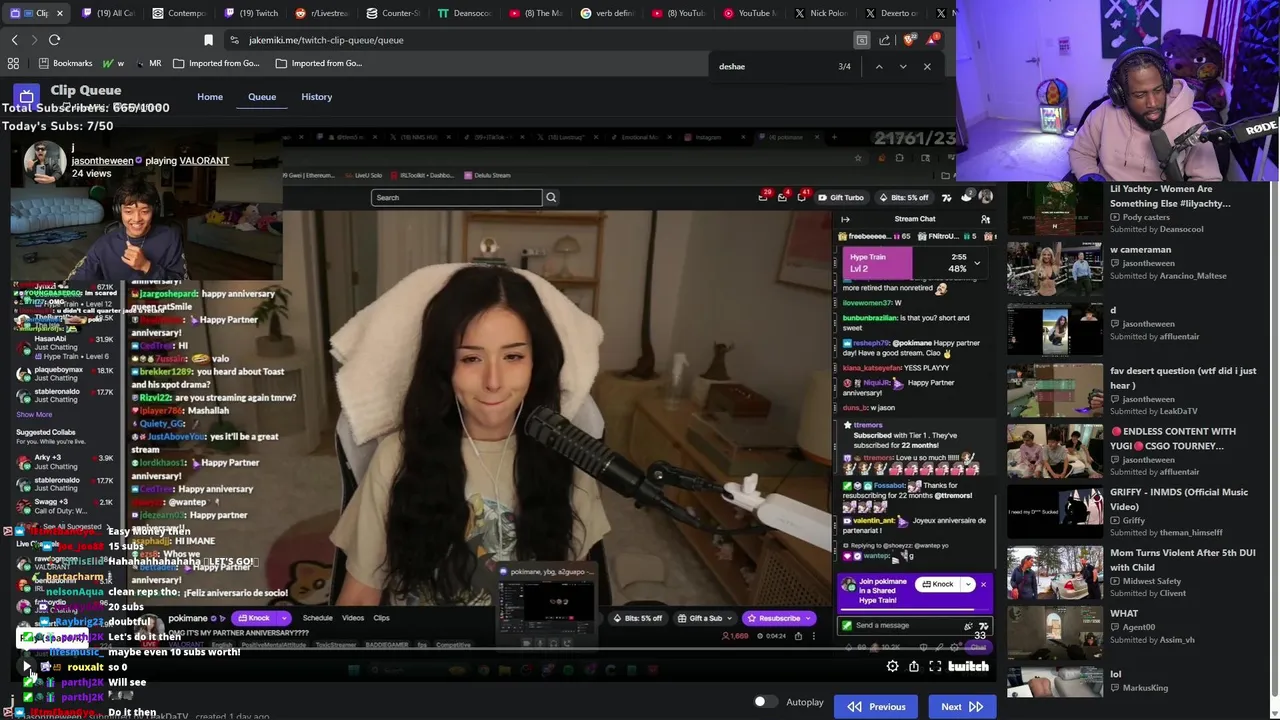This screenshot has width=1280, height=720.
Task: Open the three-dot menu below the stream
Action: tap(814, 636)
